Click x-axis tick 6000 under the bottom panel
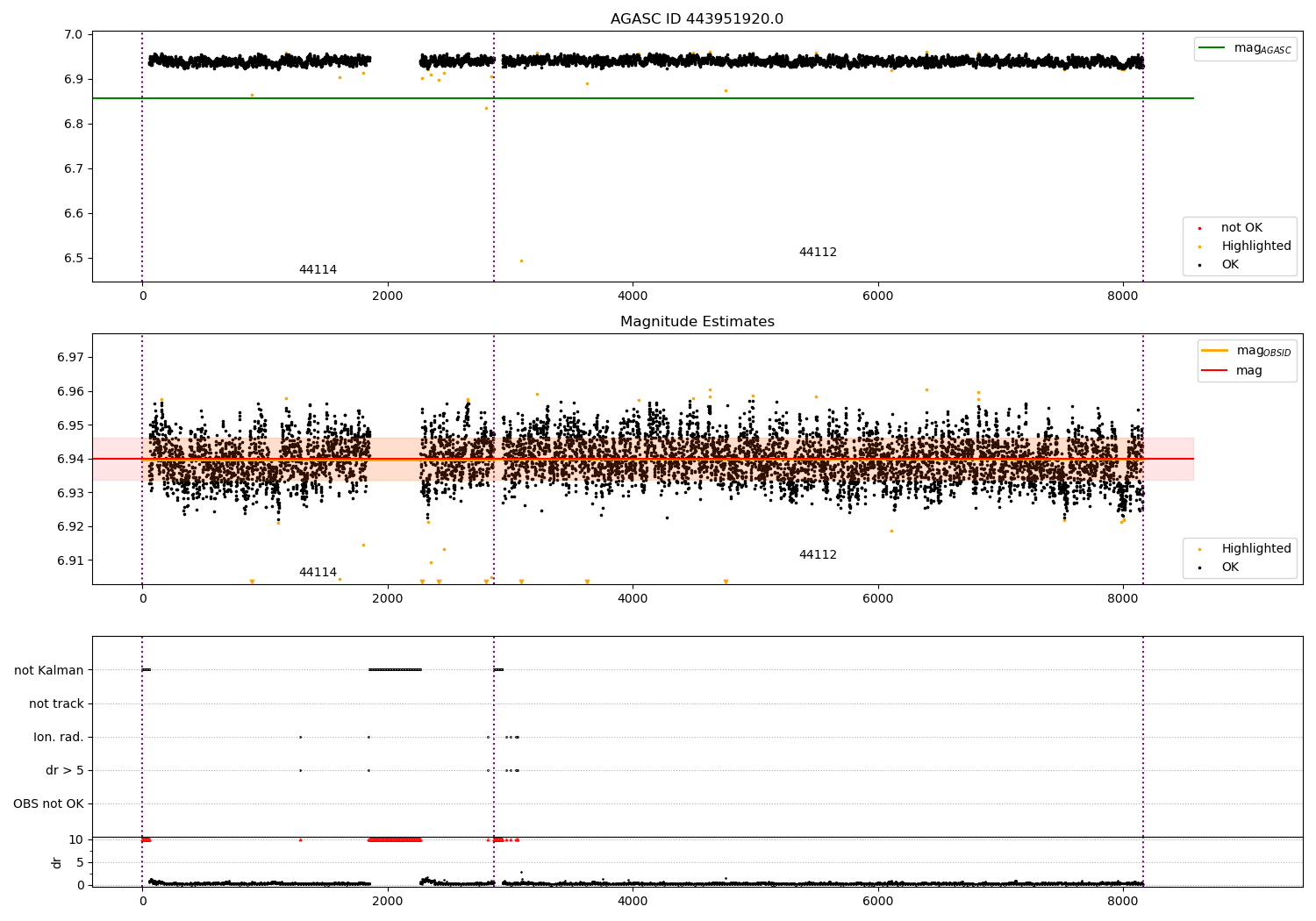The image size is (1316, 921). pos(878,902)
